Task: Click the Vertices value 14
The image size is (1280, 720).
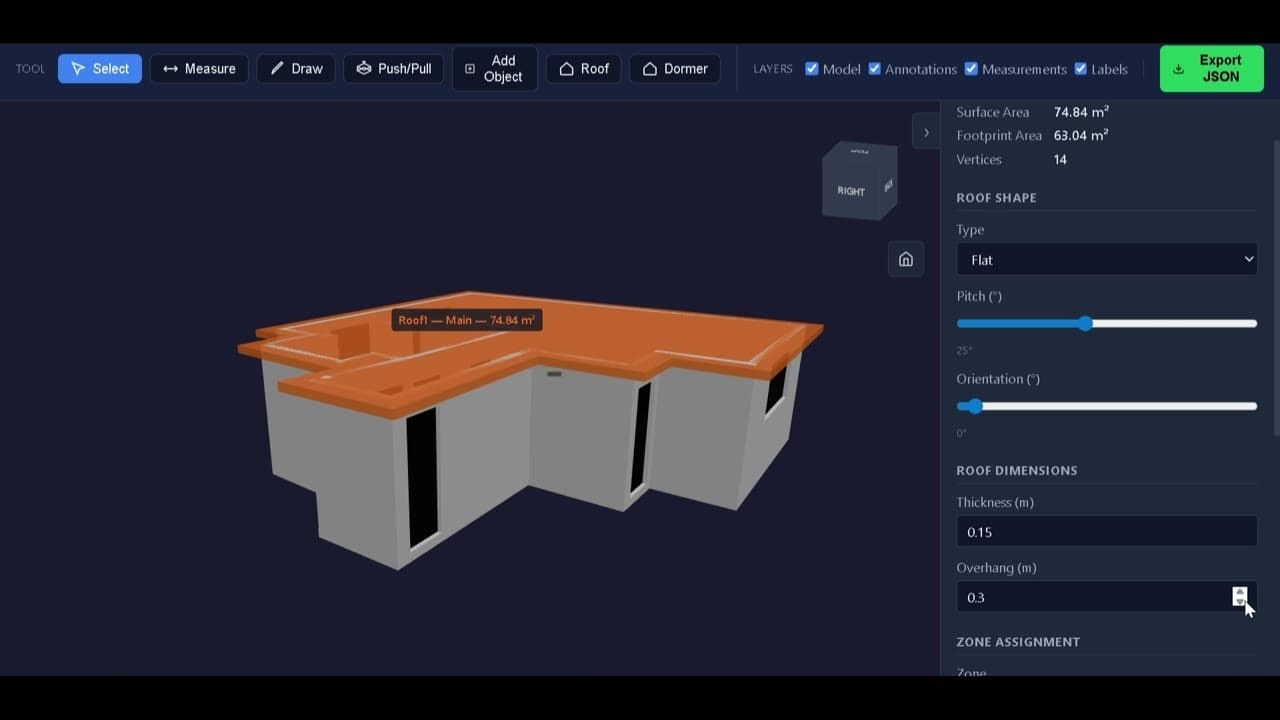Action: [1060, 159]
